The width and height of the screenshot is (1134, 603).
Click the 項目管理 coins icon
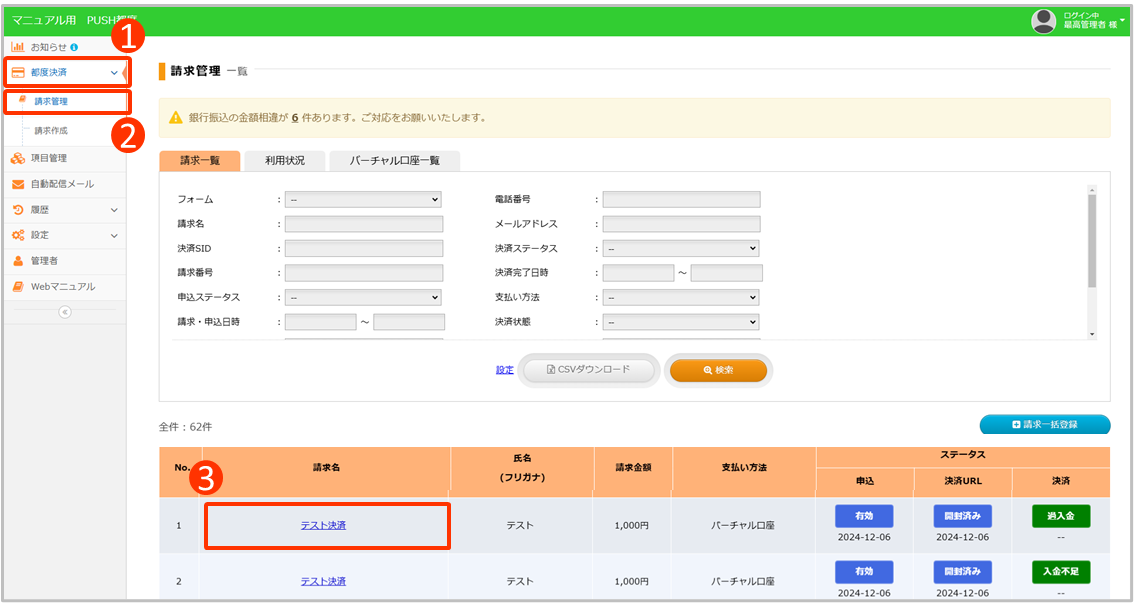[x=18, y=158]
